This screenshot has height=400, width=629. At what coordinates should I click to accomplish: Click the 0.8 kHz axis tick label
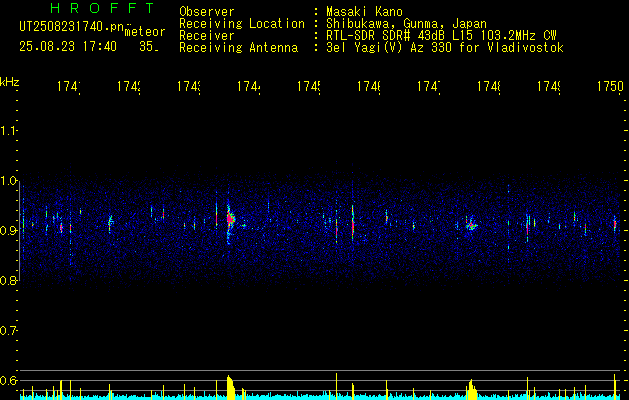[8, 281]
